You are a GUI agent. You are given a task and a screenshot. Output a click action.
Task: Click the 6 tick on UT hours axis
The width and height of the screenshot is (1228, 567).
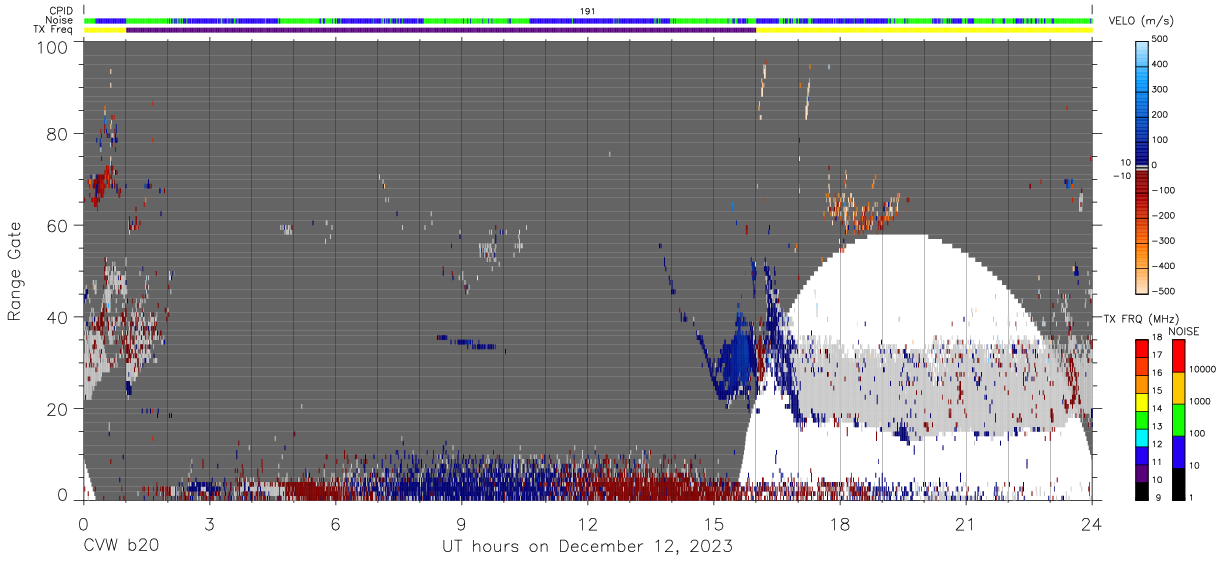click(x=335, y=524)
